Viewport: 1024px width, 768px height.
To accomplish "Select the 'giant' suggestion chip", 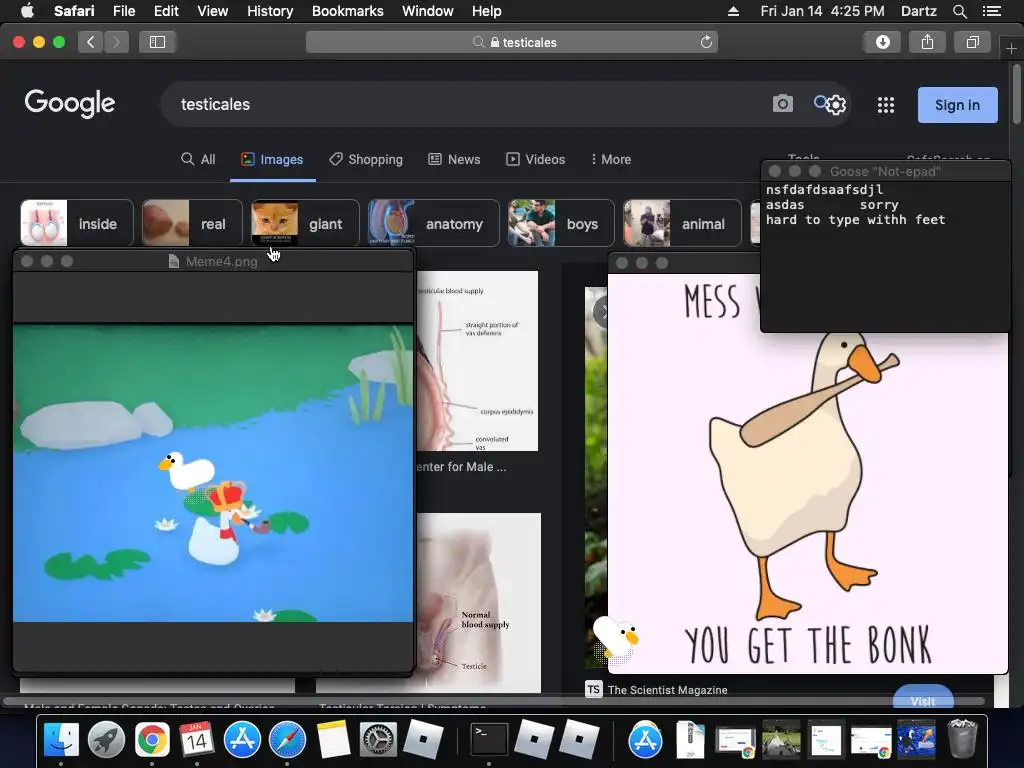I will tap(305, 223).
